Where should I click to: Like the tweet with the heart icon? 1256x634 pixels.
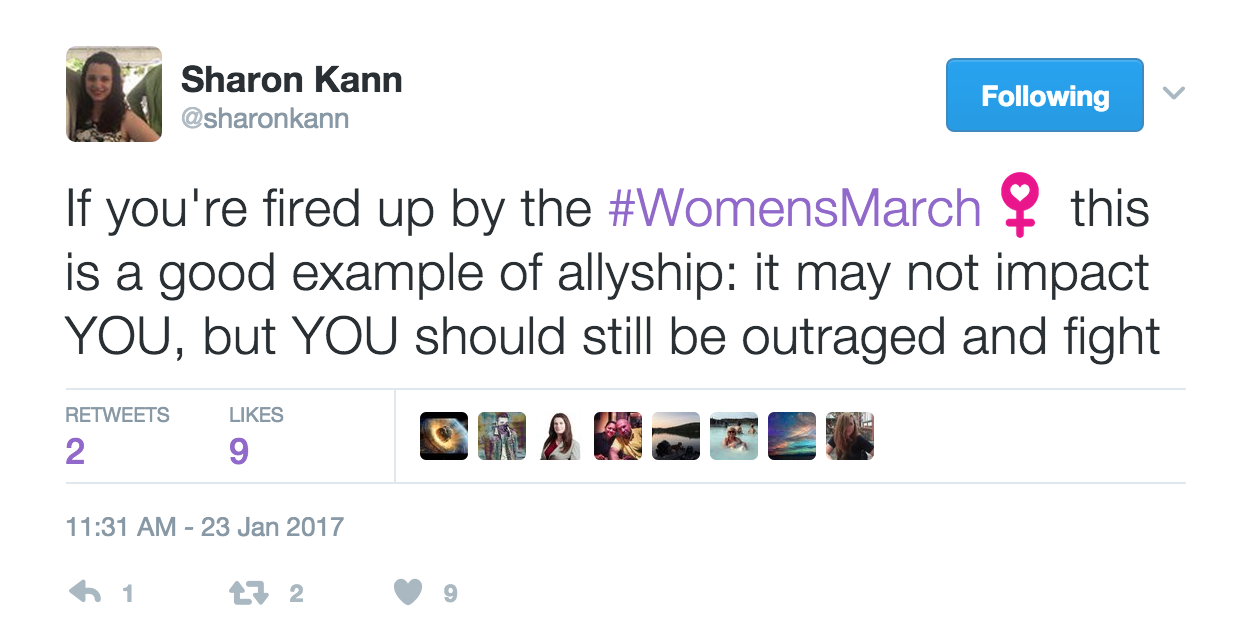pyautogui.click(x=408, y=593)
